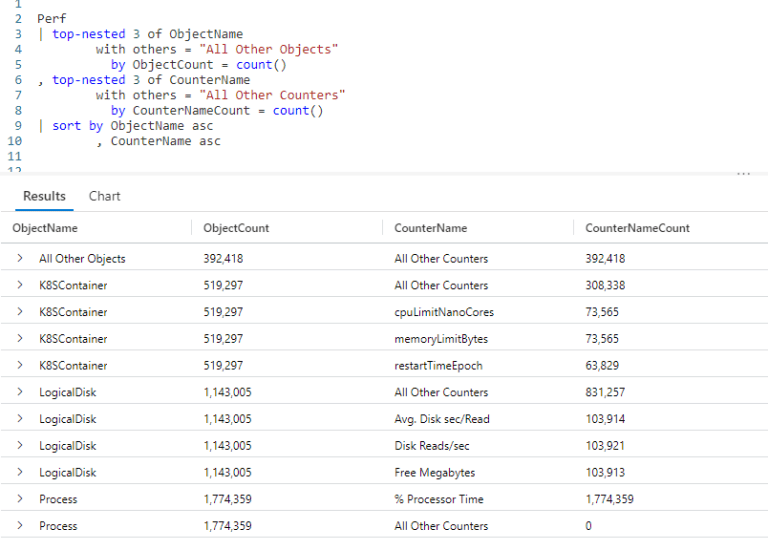This screenshot has width=768, height=550.
Task: Expand the LogicalDisk All Other Counters row
Action: click(20, 392)
